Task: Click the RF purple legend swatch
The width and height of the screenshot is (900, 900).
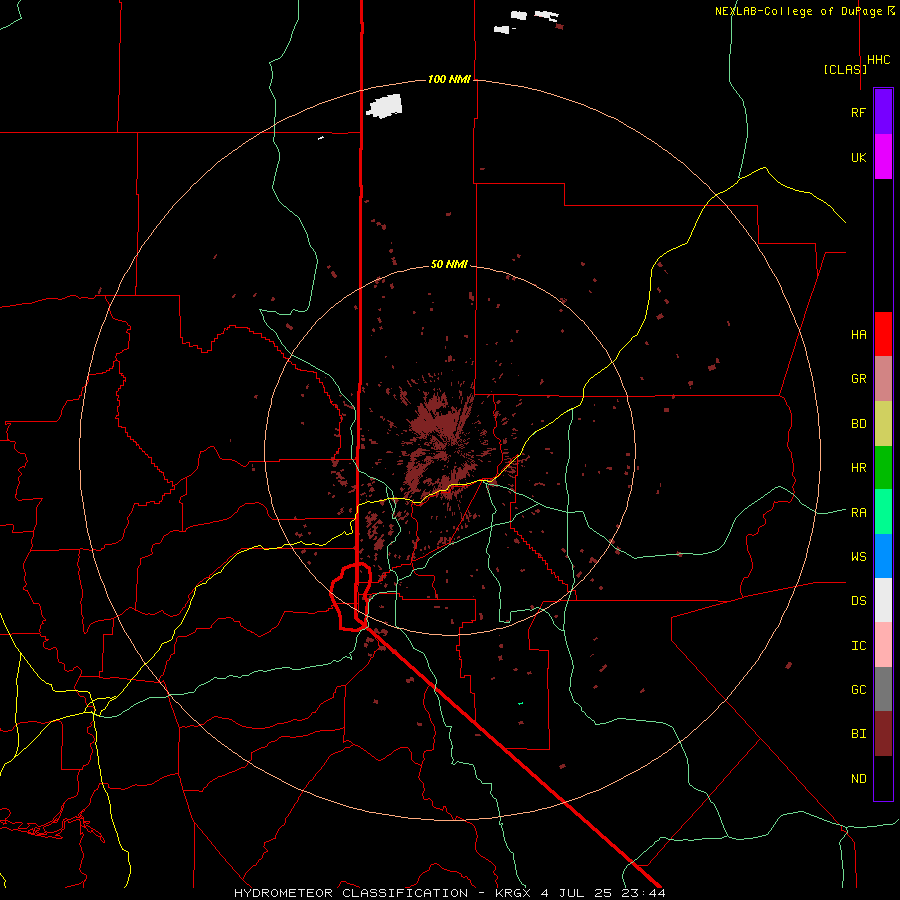Action: pyautogui.click(x=883, y=112)
